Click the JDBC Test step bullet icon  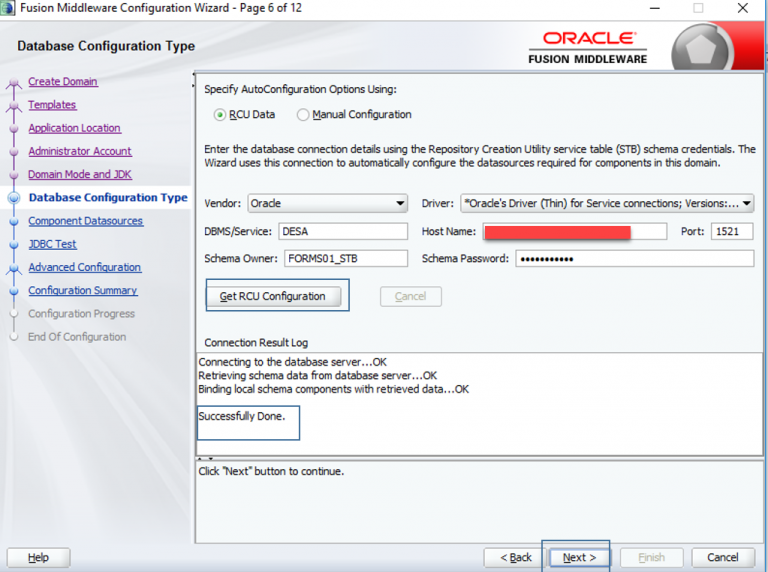(14, 244)
